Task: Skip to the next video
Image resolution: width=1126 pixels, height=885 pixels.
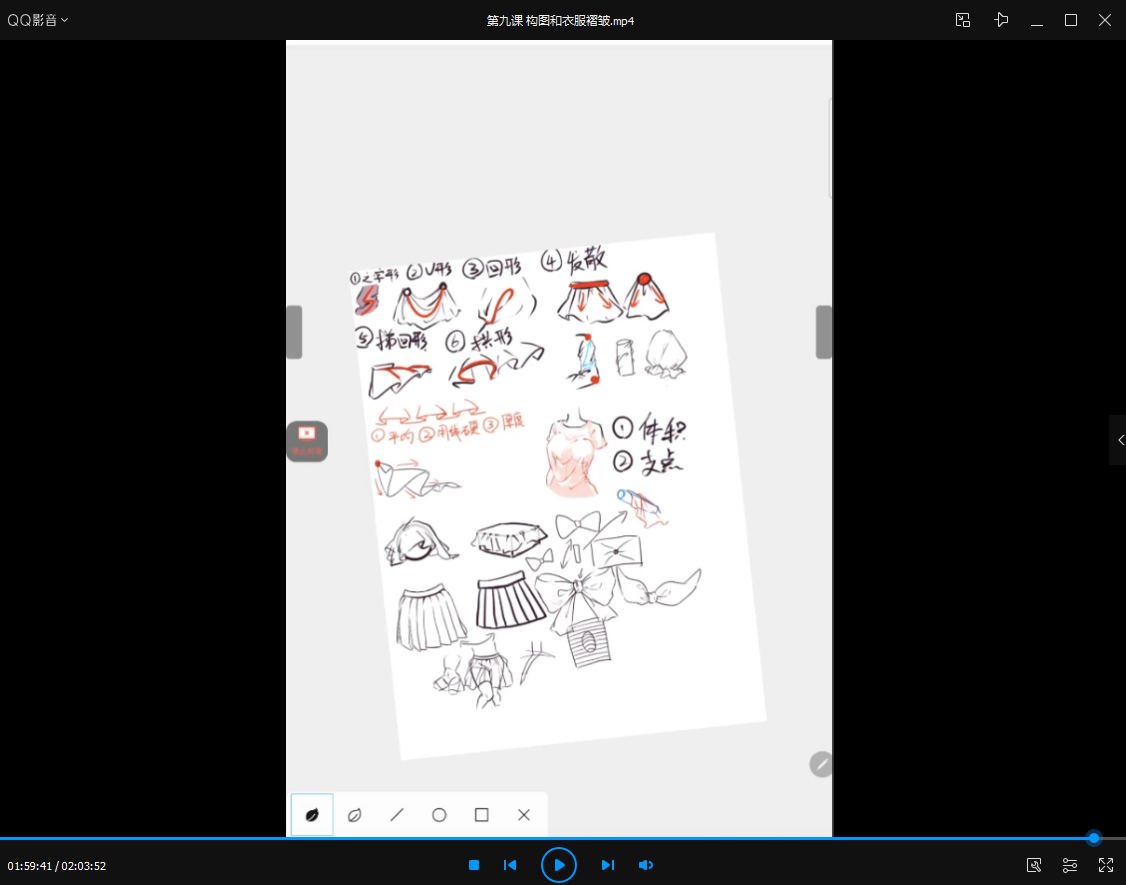Action: click(607, 865)
